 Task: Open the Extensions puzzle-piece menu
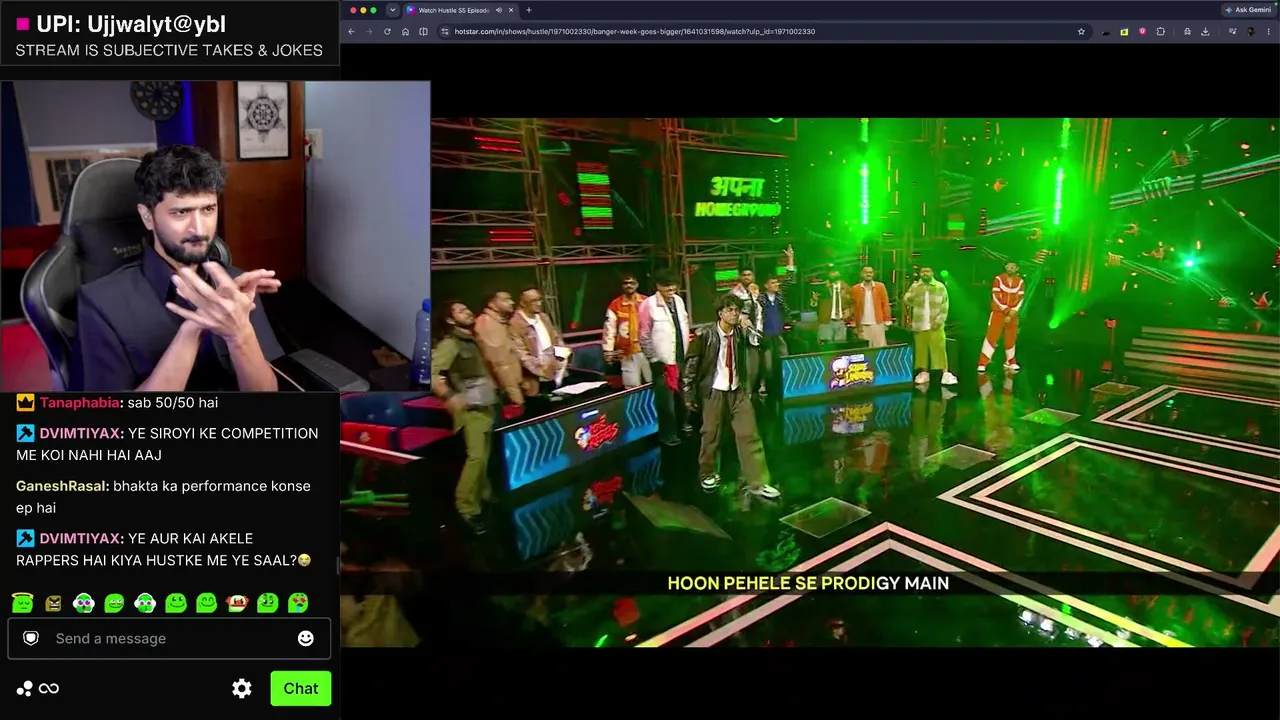[1160, 32]
